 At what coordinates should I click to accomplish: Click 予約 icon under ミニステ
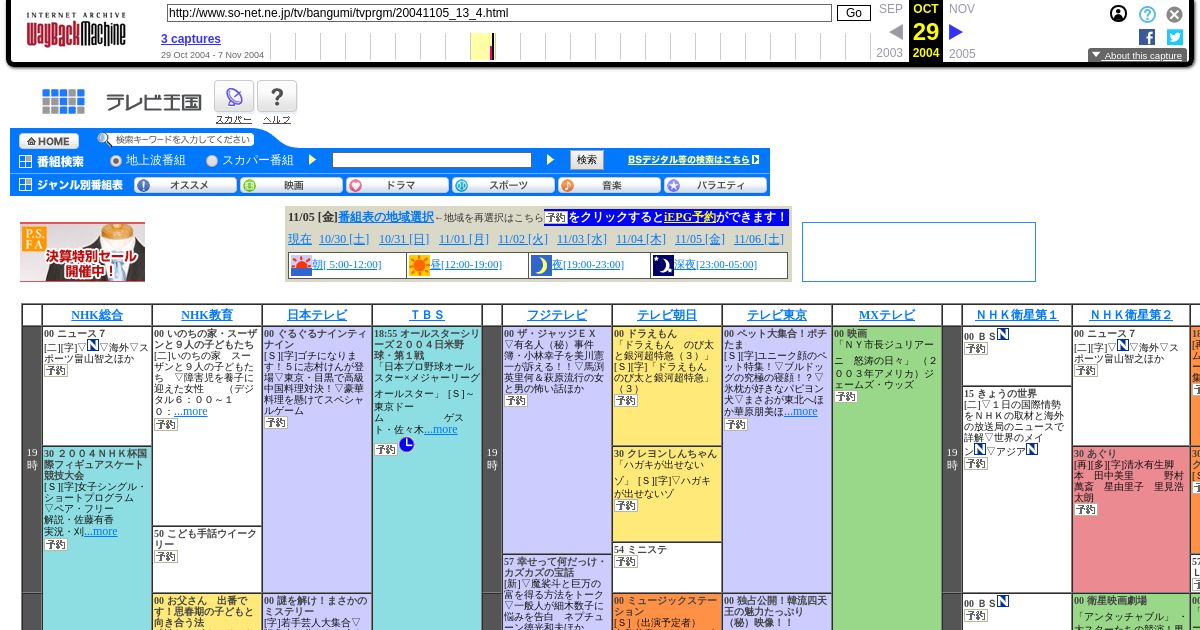coord(625,562)
